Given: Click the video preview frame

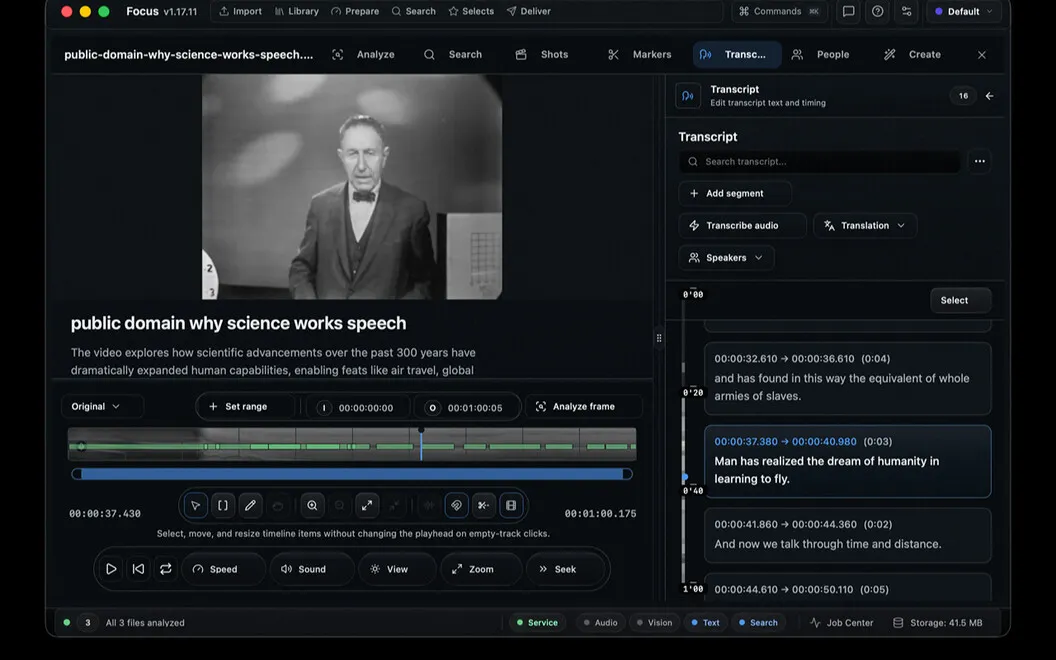Looking at the screenshot, I should [x=352, y=187].
